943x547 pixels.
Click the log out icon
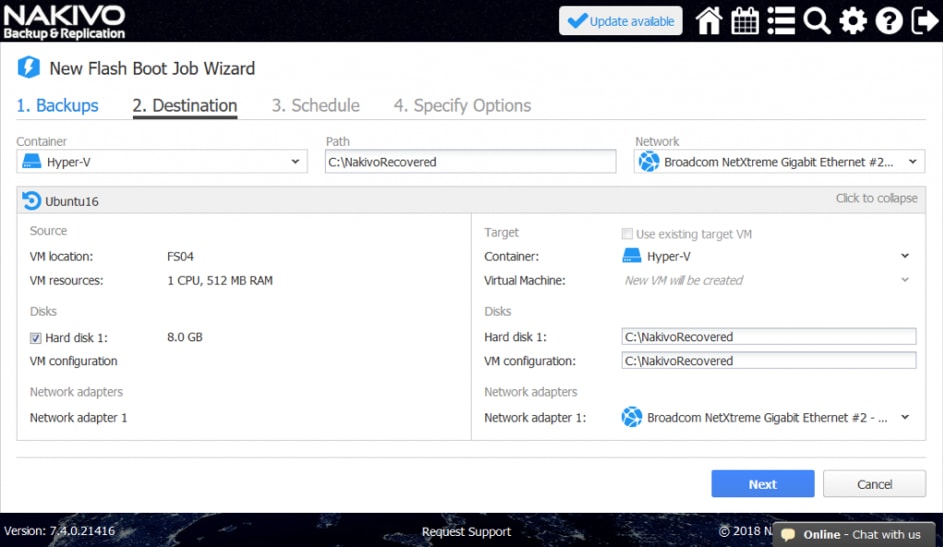click(x=923, y=21)
